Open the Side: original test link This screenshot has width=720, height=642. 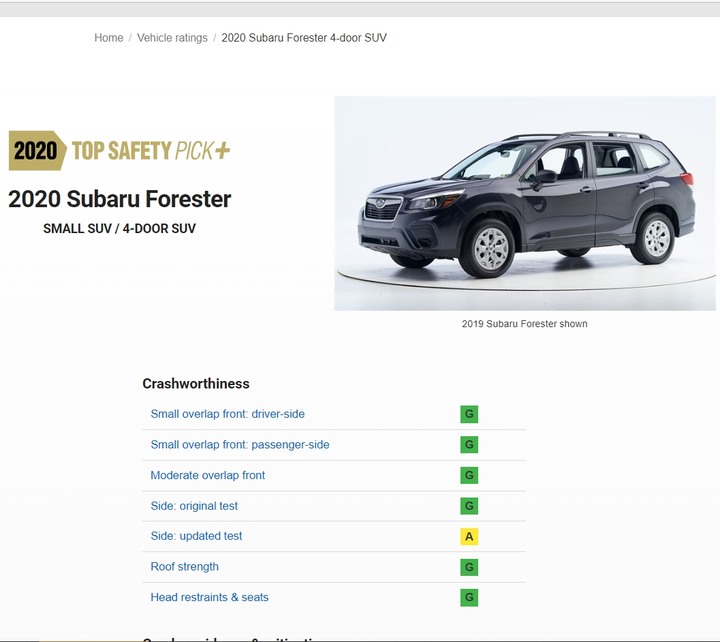pyautogui.click(x=194, y=506)
